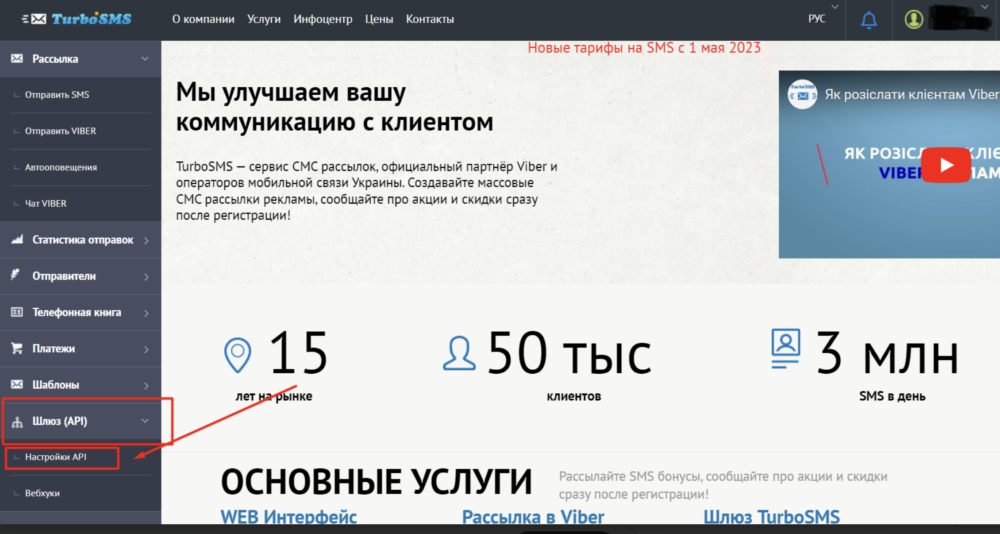Click the TurboSMS logo

pyautogui.click(x=77, y=19)
